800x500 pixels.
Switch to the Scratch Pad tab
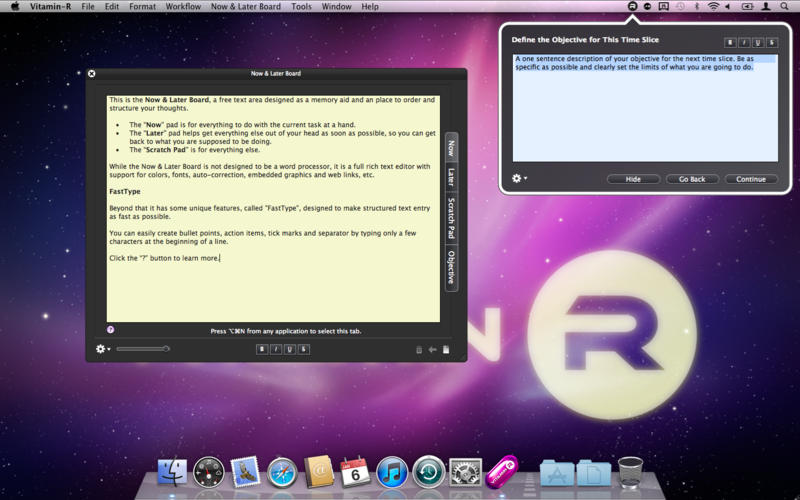pos(451,217)
